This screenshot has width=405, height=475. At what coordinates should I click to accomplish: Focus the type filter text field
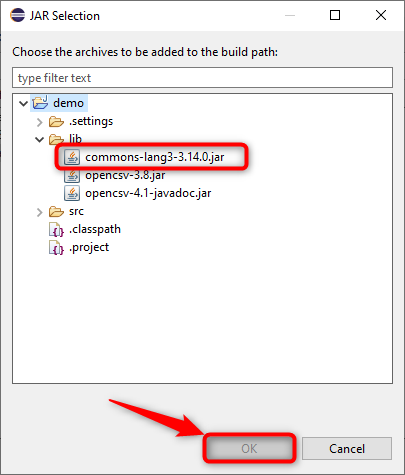pos(202,78)
